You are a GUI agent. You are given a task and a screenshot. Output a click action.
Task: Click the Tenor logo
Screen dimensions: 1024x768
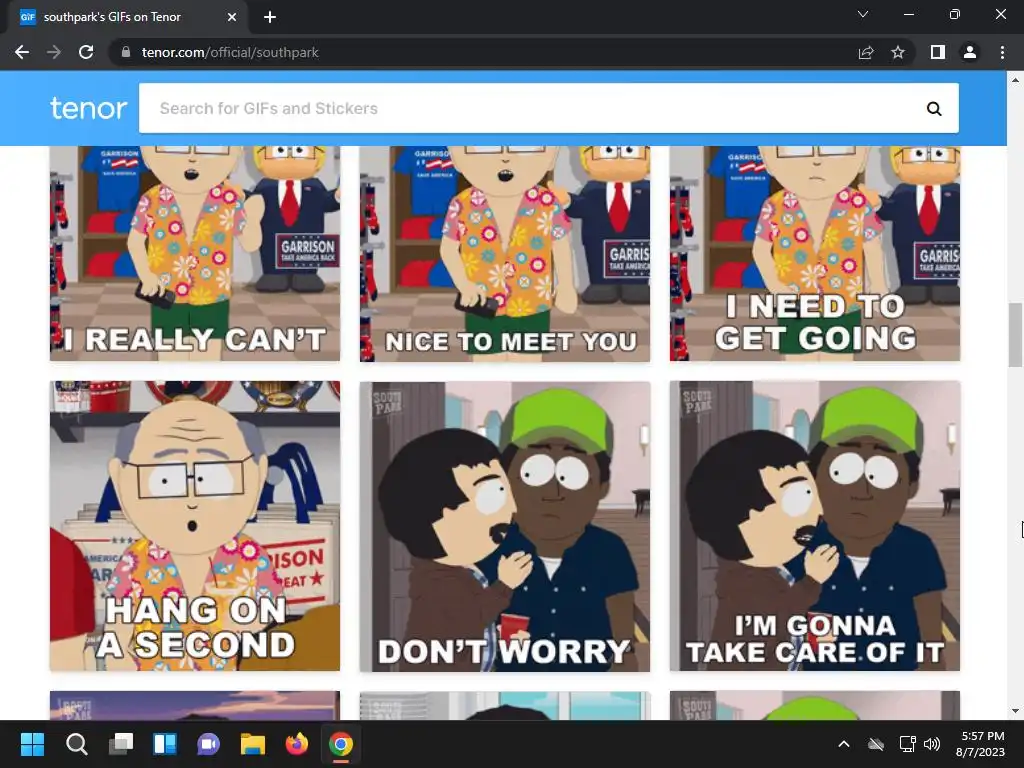pyautogui.click(x=88, y=108)
